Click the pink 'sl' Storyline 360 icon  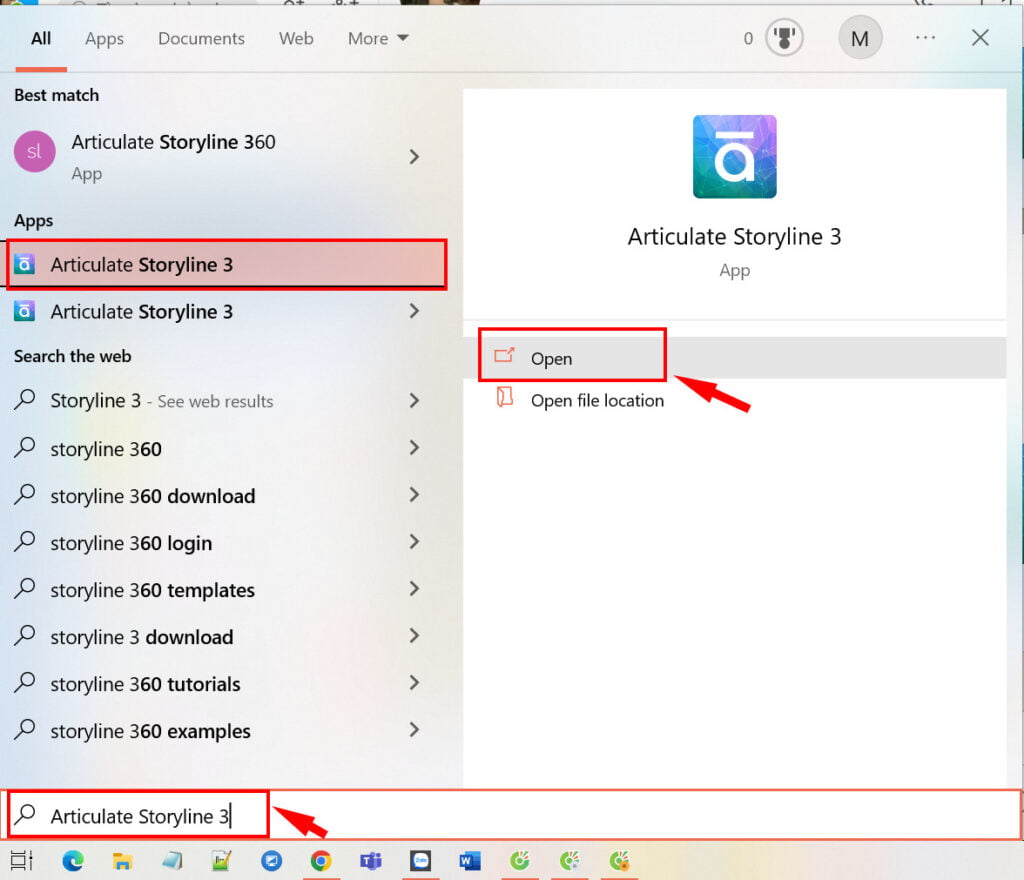(34, 151)
